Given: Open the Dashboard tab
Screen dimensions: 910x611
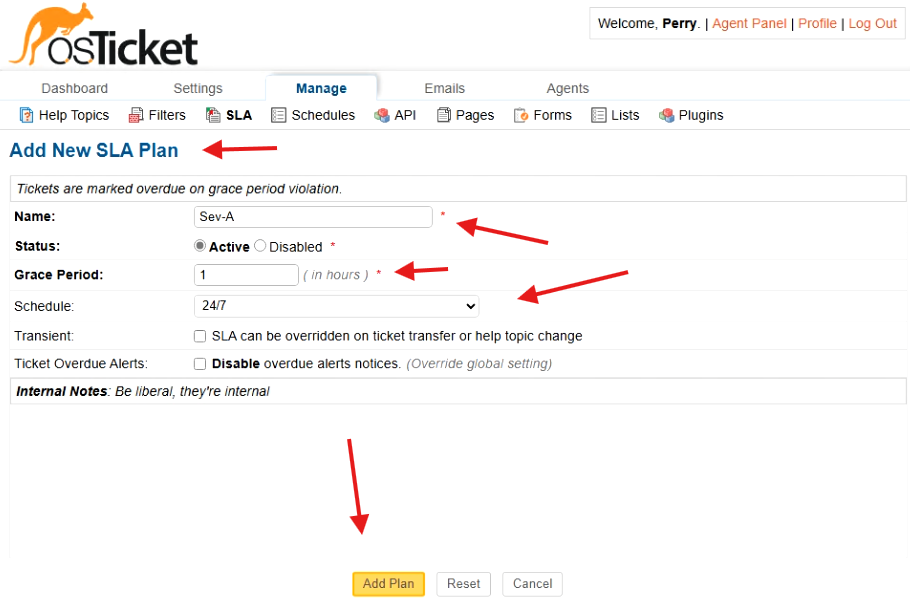Looking at the screenshot, I should click(74, 88).
